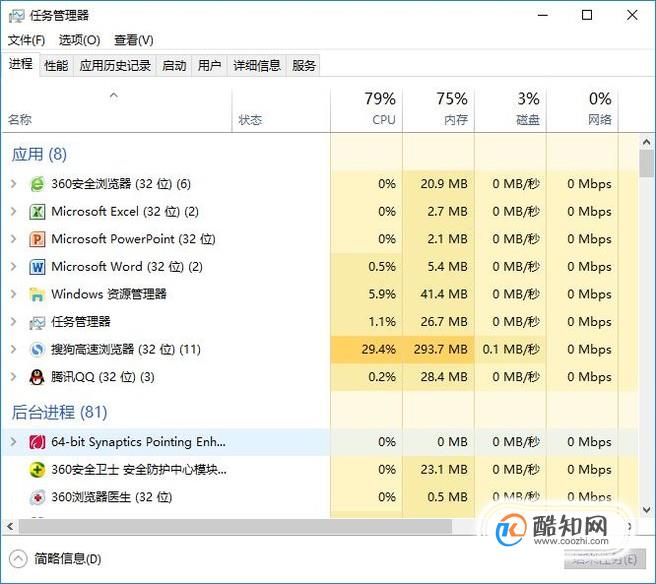The width and height of the screenshot is (656, 584).
Task: Click the 360安全卫士 green icon
Action: (x=37, y=470)
